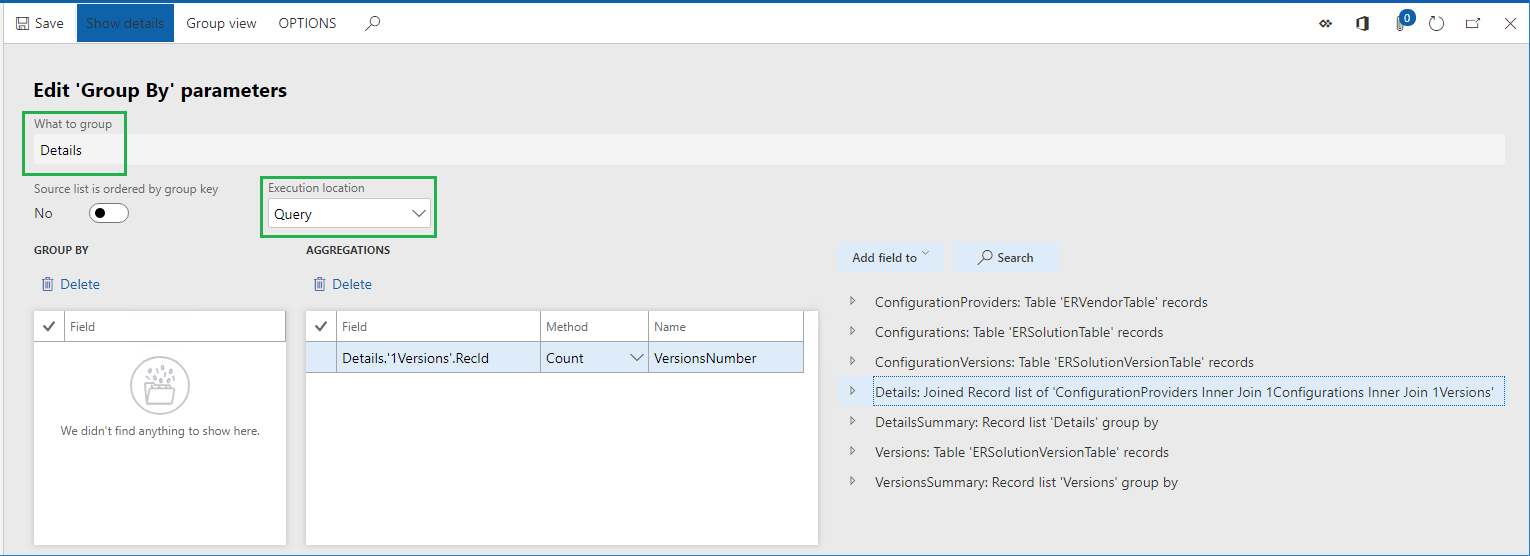Screen dimensions: 1530x556
Task: Click the VersionsNumber name cell
Action: tap(725, 357)
